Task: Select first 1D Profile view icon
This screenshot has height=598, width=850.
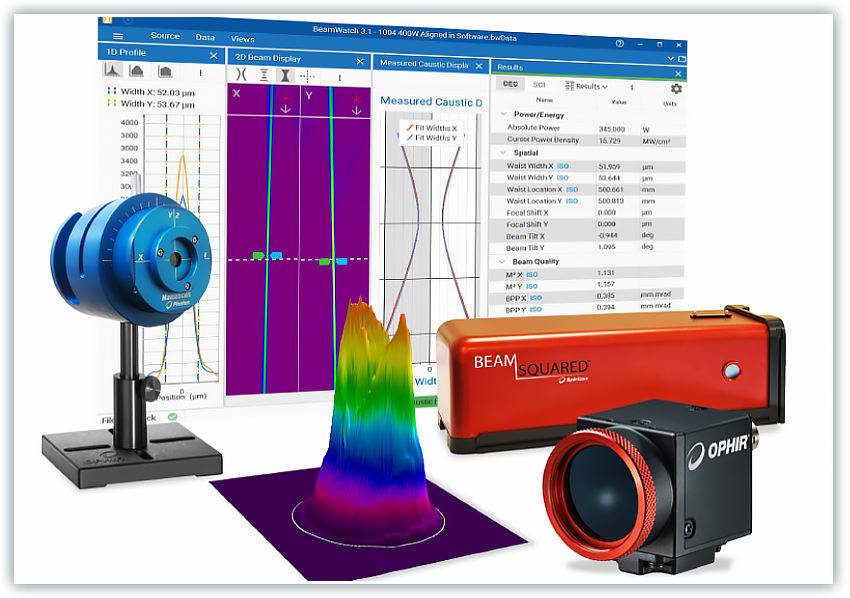Action: (113, 71)
